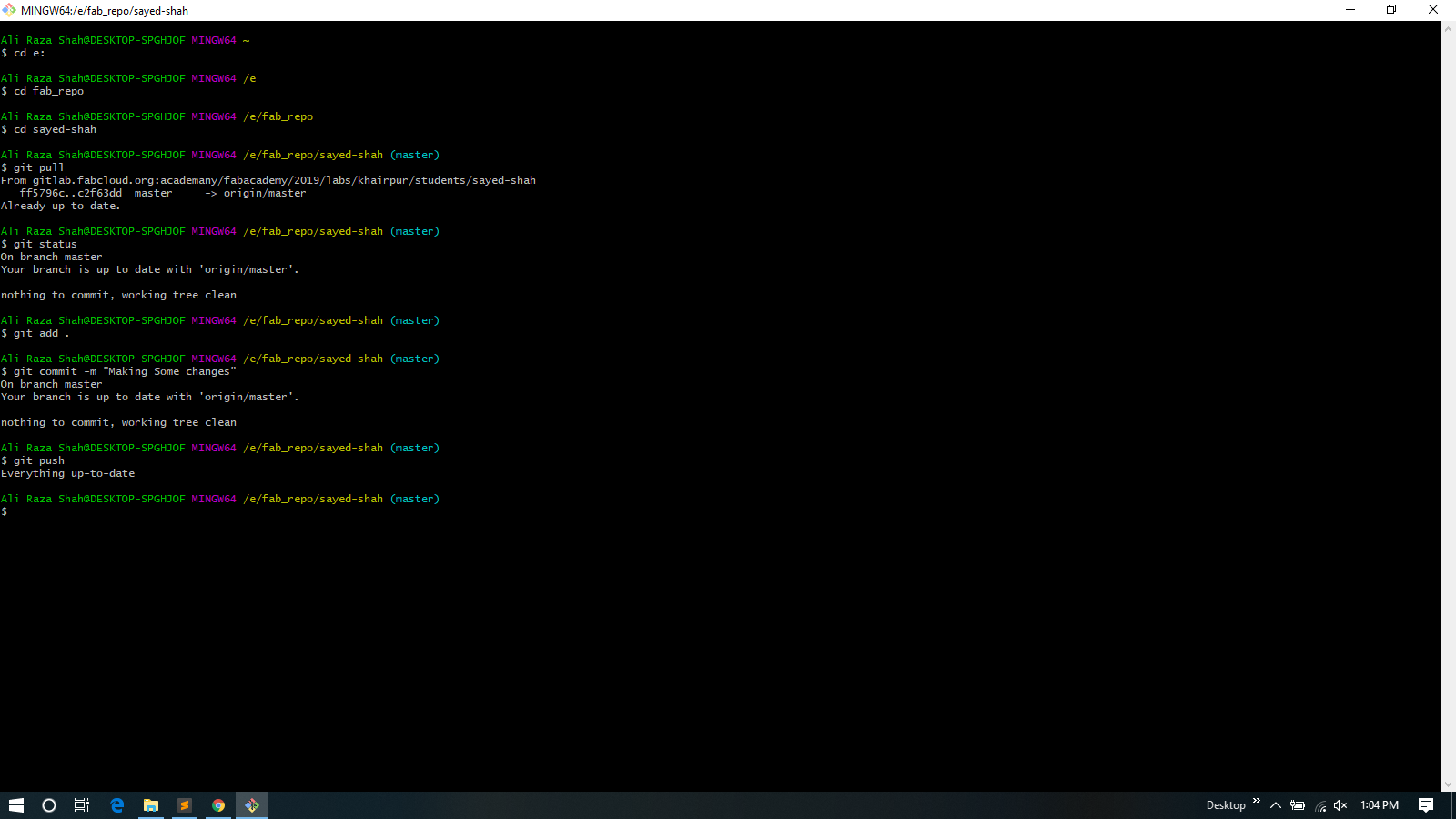Click the 'cd fab_repo' command line
Image resolution: width=1456 pixels, height=819 pixels.
point(43,91)
